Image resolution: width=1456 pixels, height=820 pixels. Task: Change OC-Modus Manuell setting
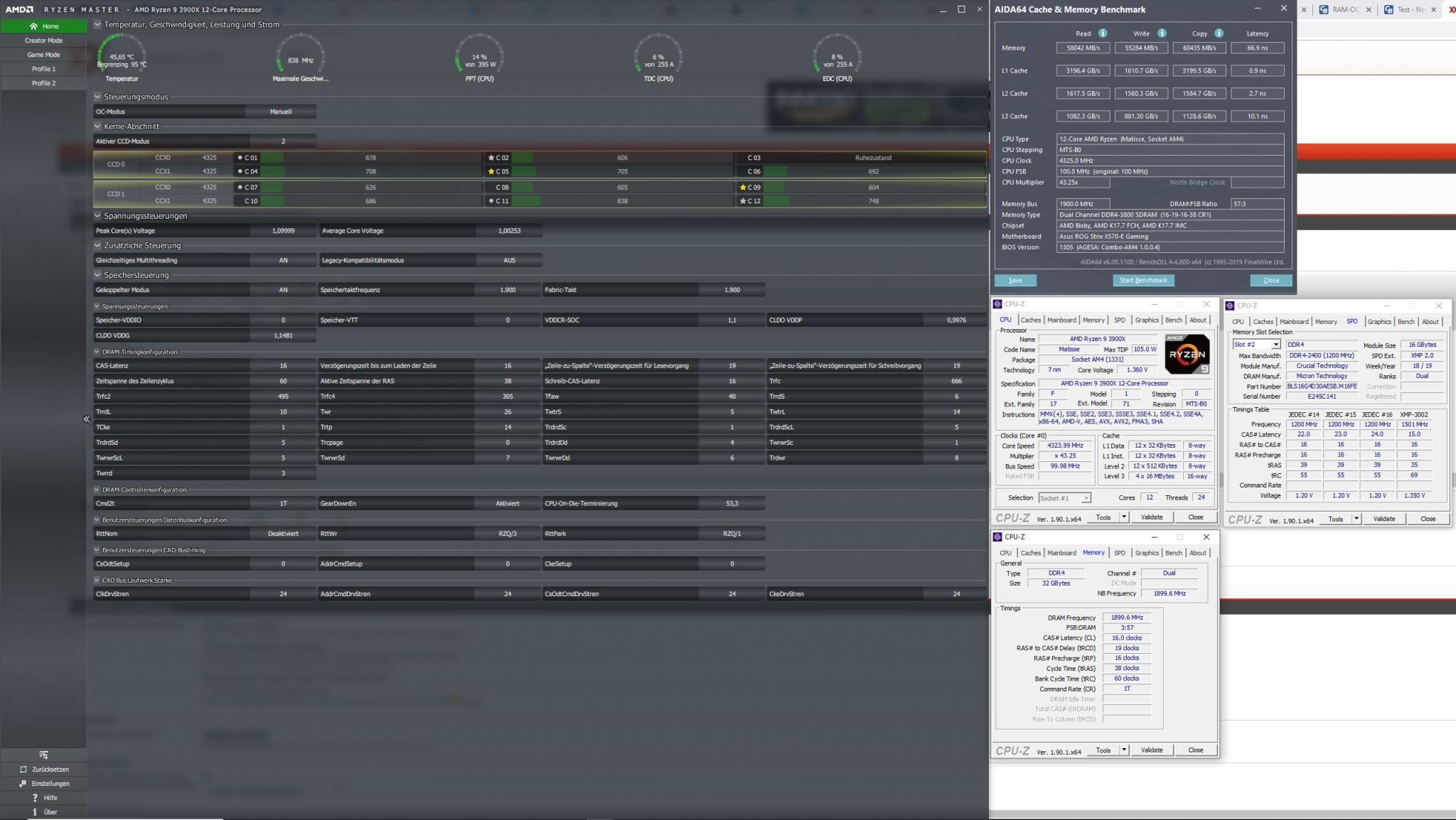click(281, 112)
